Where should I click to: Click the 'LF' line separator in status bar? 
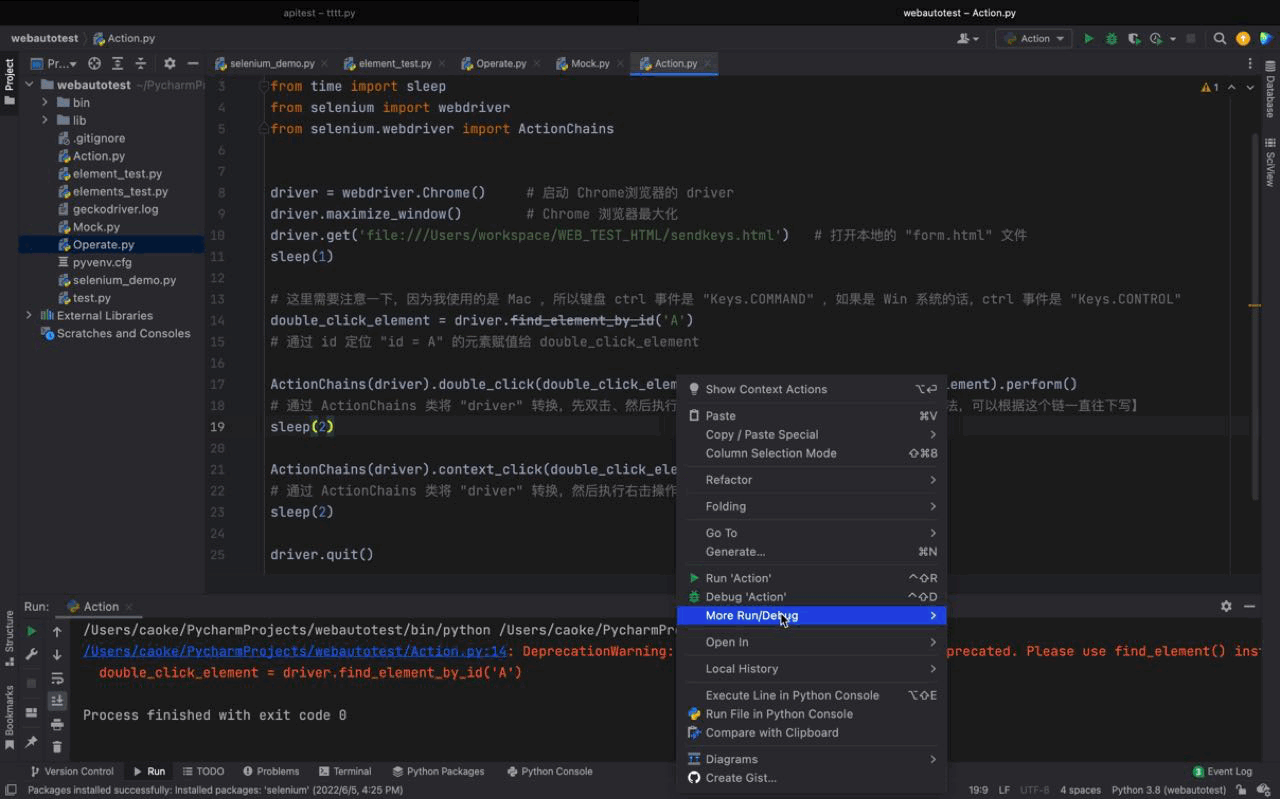click(1004, 790)
